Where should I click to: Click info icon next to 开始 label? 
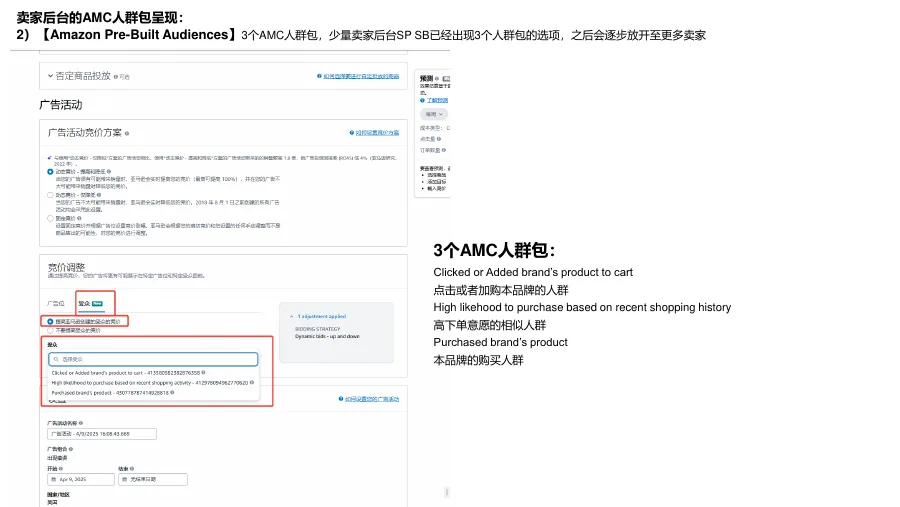pos(61,469)
